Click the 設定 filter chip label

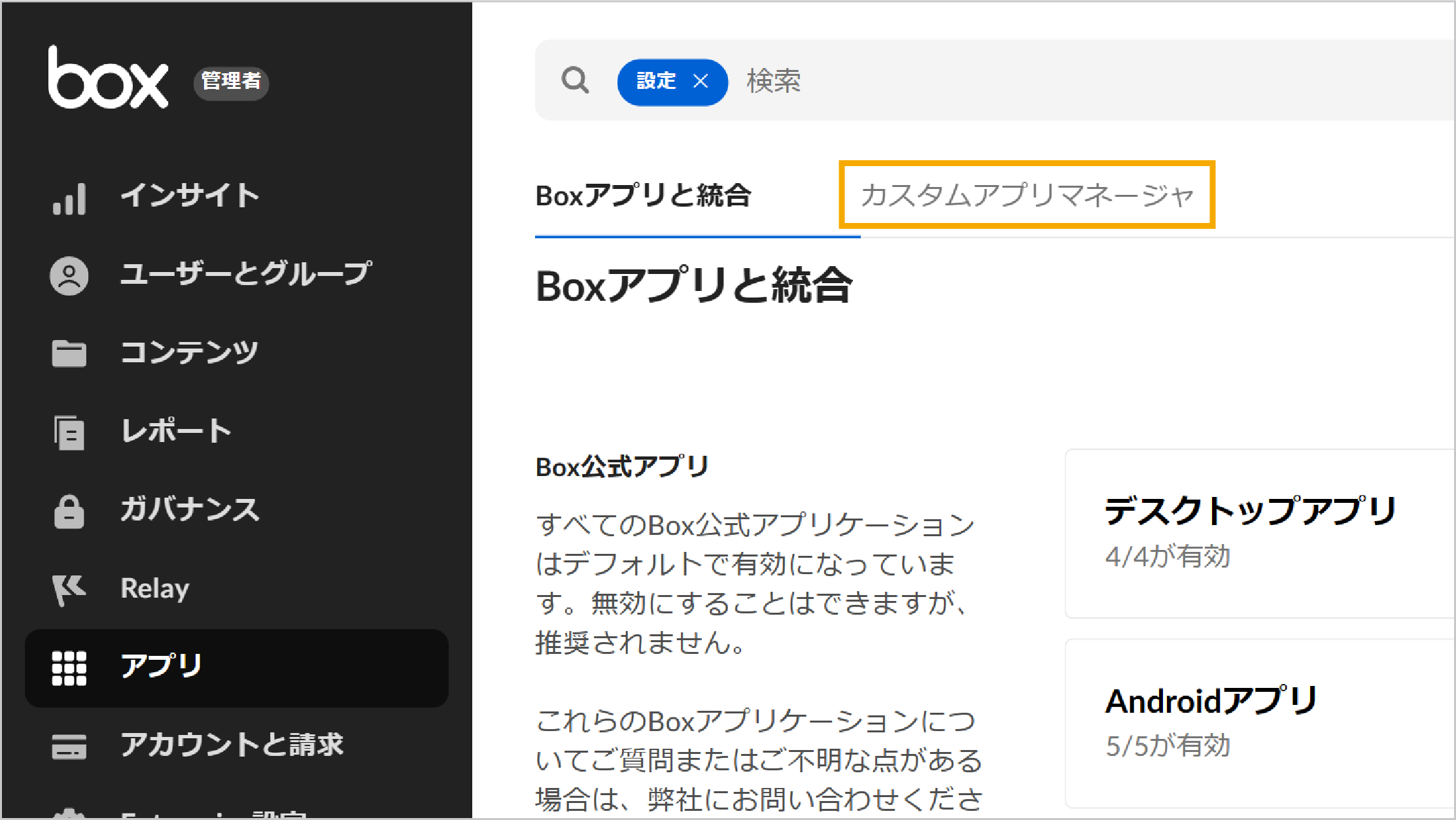(x=656, y=81)
